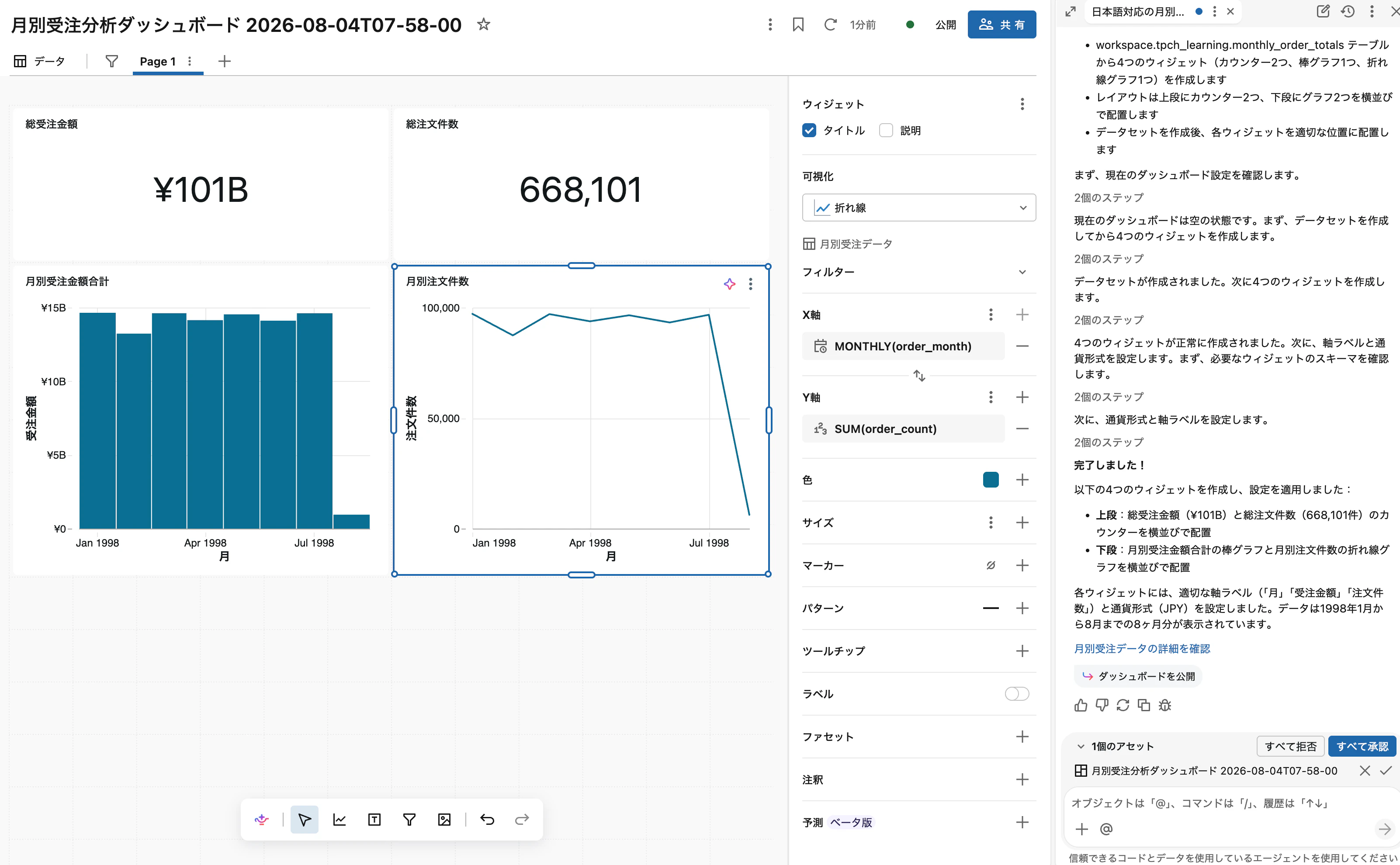Add a visualization widget from toolbar
Image resolution: width=1400 pixels, height=865 pixels.
coord(339,819)
